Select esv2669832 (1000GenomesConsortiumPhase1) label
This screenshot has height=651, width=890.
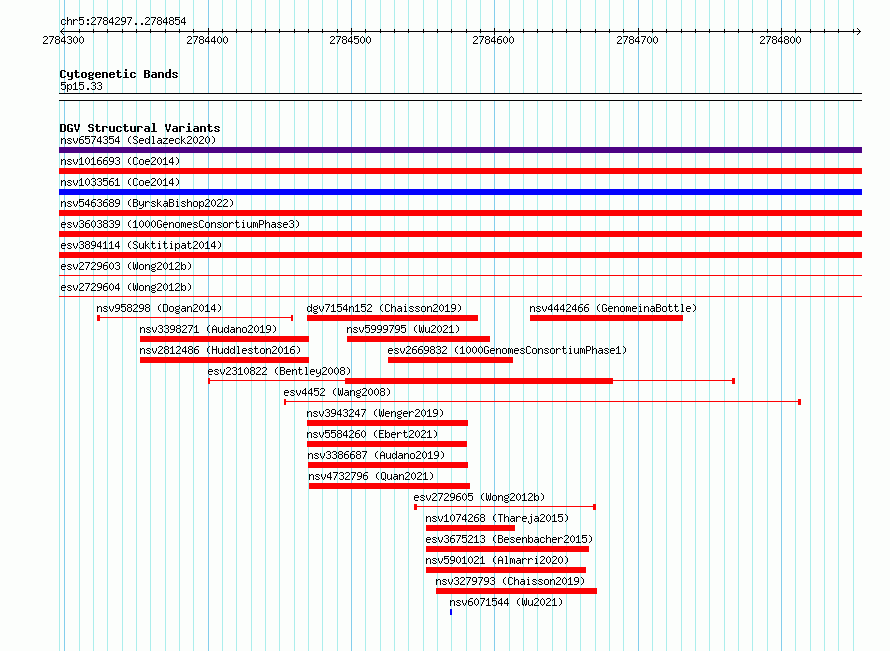point(507,350)
